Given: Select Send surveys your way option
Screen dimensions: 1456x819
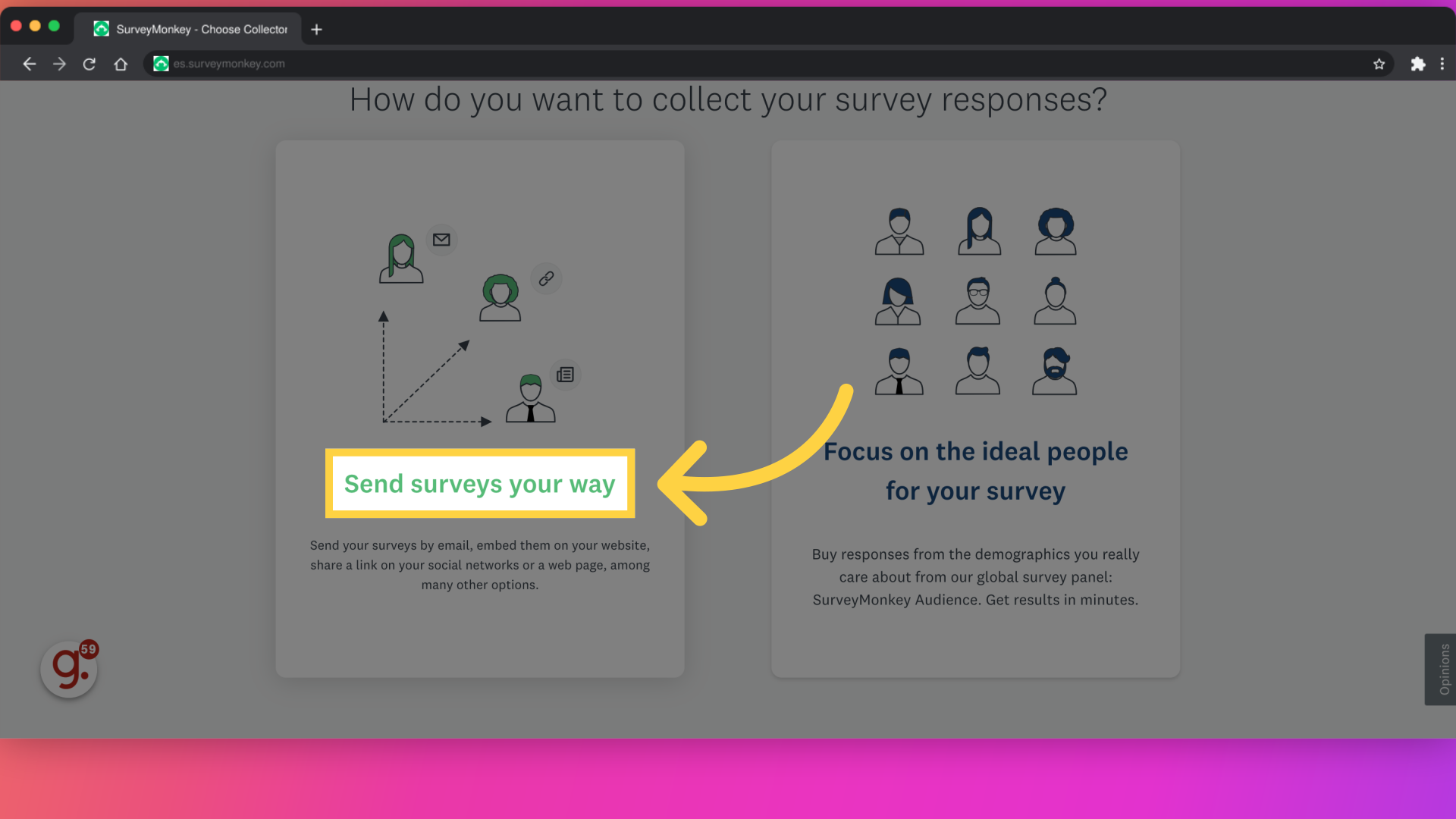Looking at the screenshot, I should [x=480, y=483].
